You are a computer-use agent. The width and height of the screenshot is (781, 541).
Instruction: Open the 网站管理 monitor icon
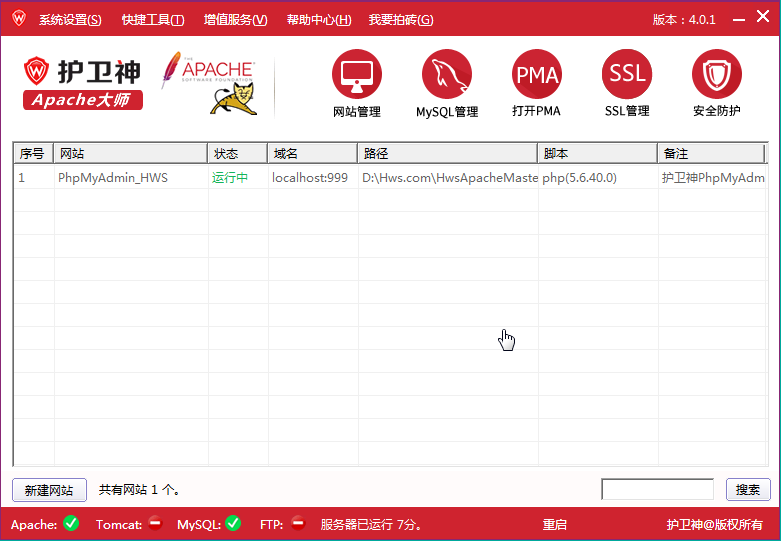click(357, 74)
